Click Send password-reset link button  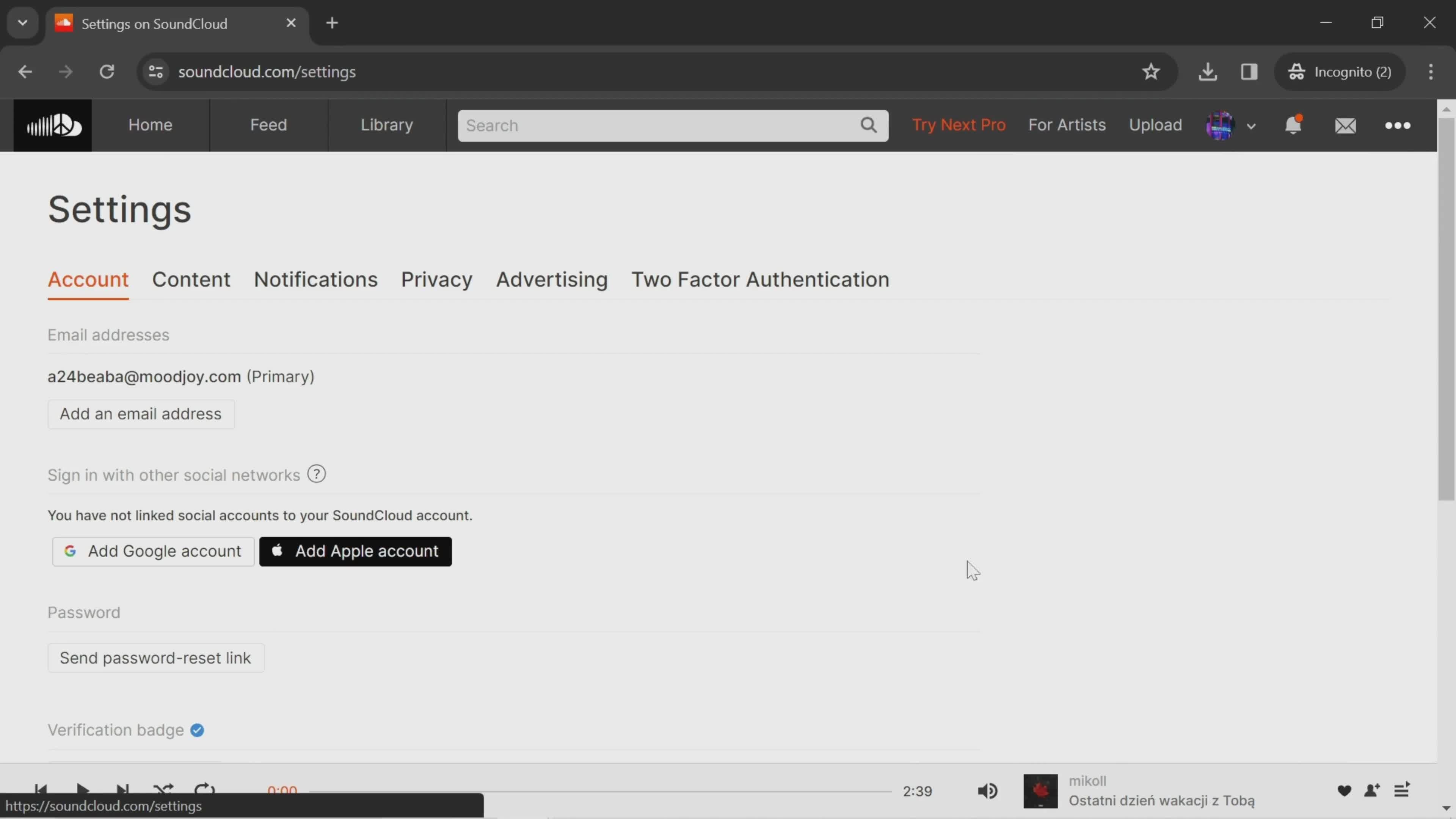(x=155, y=657)
